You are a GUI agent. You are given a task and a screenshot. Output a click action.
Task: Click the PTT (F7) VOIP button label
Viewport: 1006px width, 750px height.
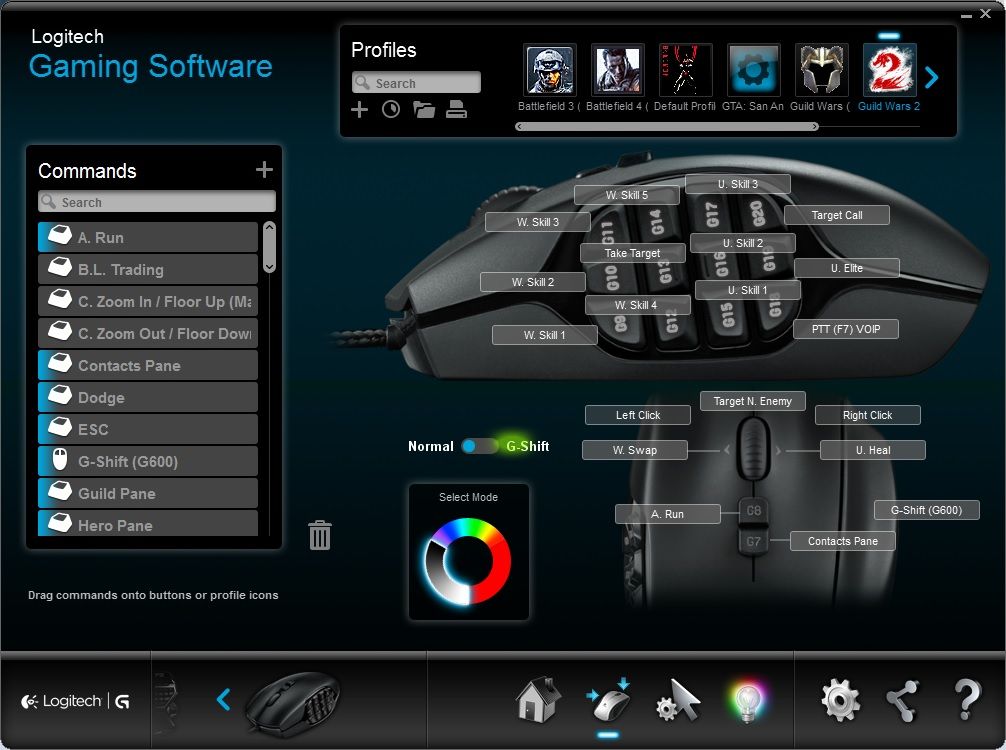[846, 329]
